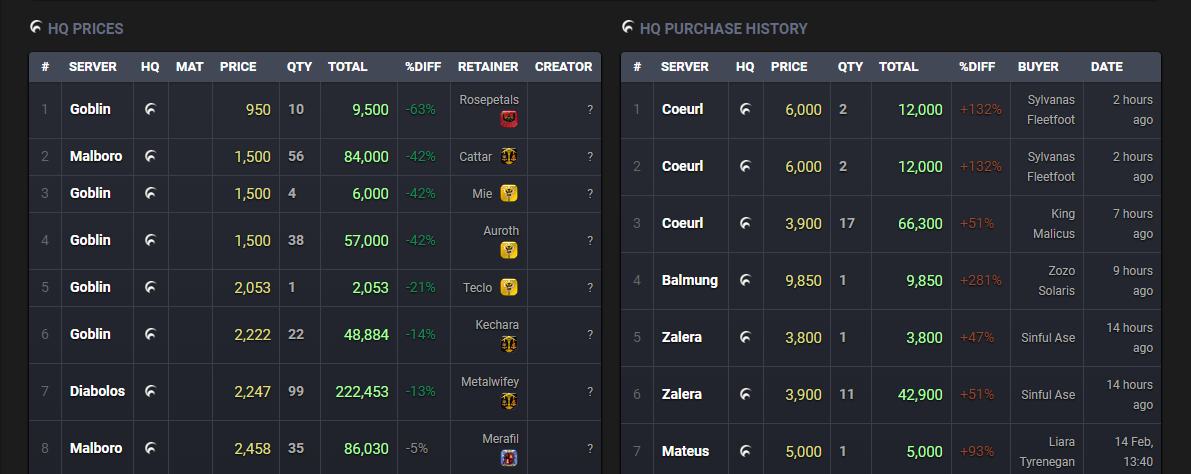Click the creator question mark in the Rosepetals row
The width and height of the screenshot is (1191, 474).
(590, 110)
